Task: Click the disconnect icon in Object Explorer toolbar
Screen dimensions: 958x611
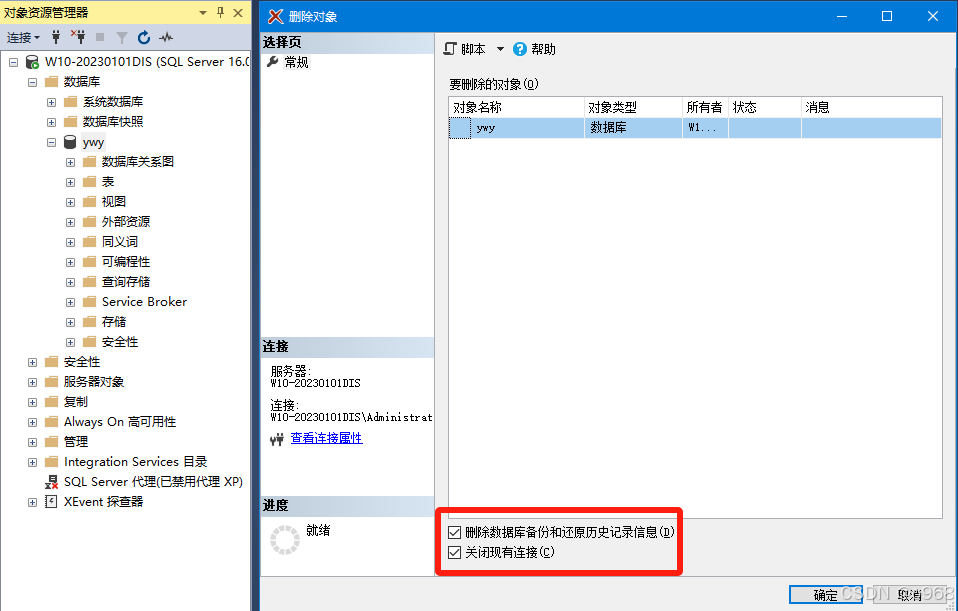Action: tap(78, 37)
